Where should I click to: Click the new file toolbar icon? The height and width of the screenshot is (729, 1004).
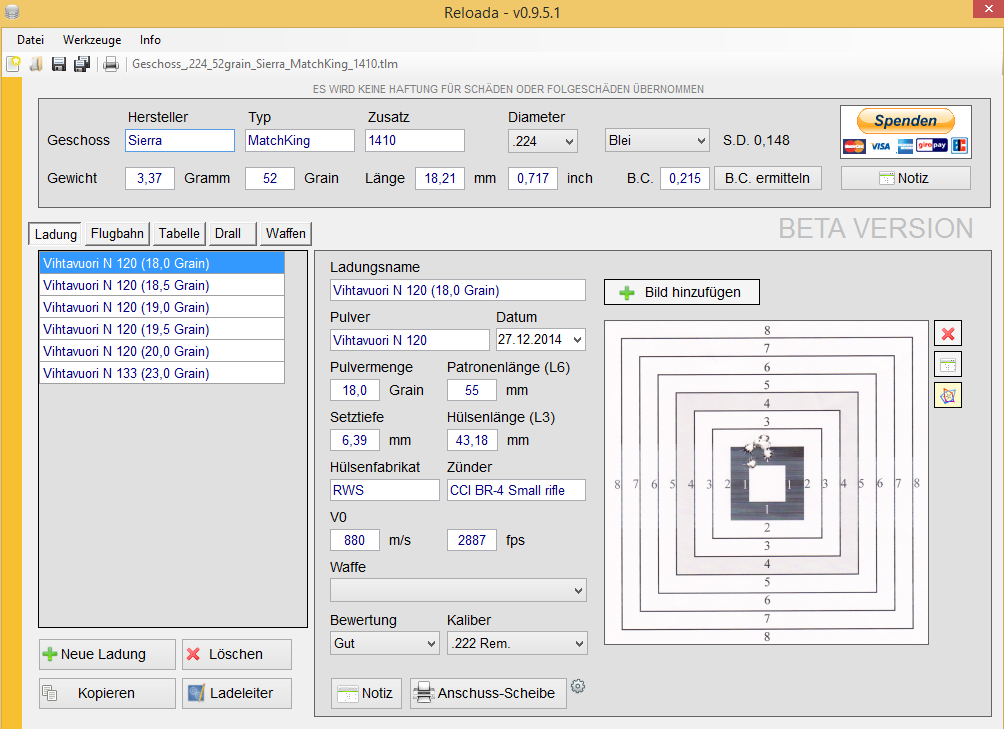pos(13,64)
